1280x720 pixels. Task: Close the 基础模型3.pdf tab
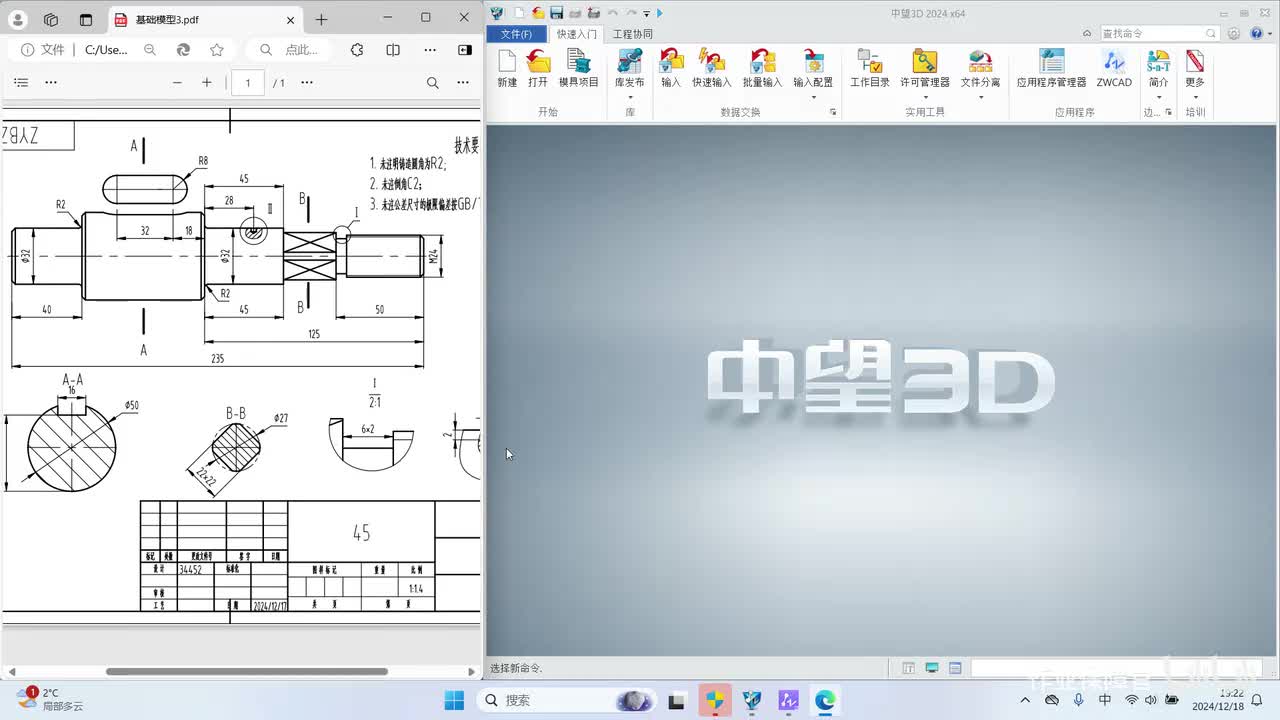(x=290, y=19)
